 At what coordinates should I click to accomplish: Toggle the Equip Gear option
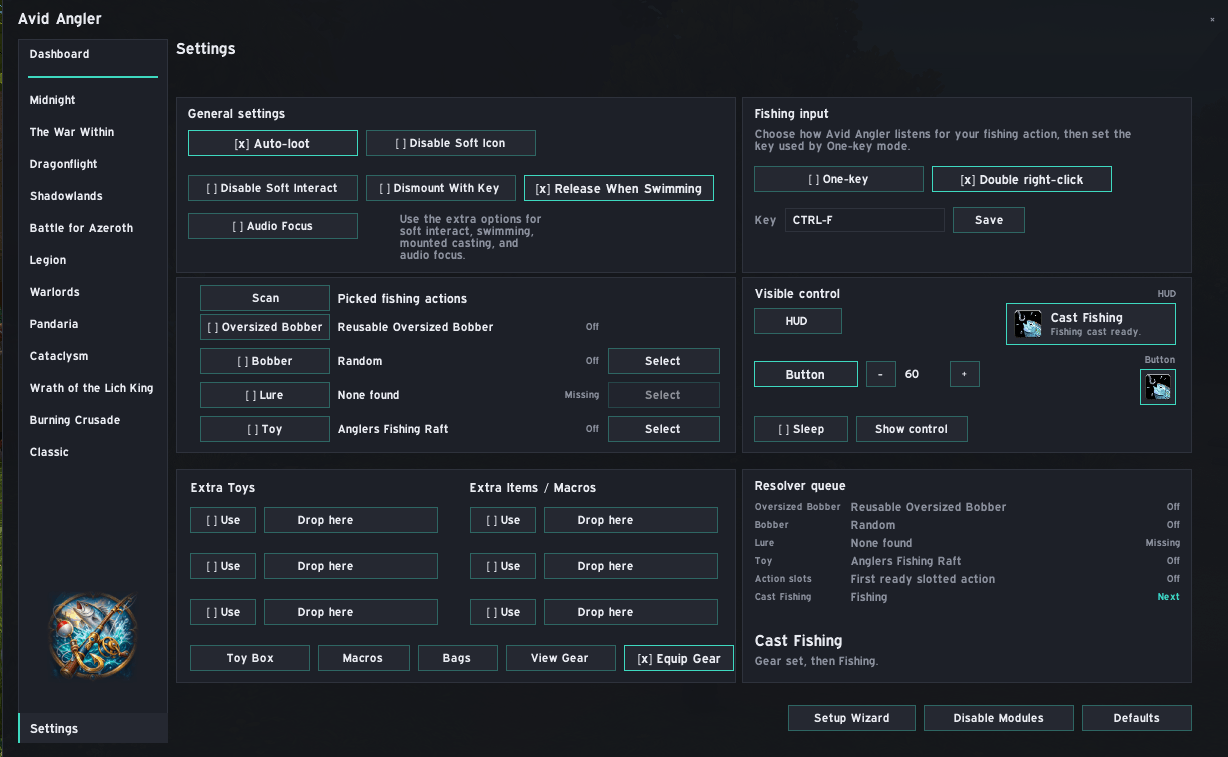(x=679, y=658)
